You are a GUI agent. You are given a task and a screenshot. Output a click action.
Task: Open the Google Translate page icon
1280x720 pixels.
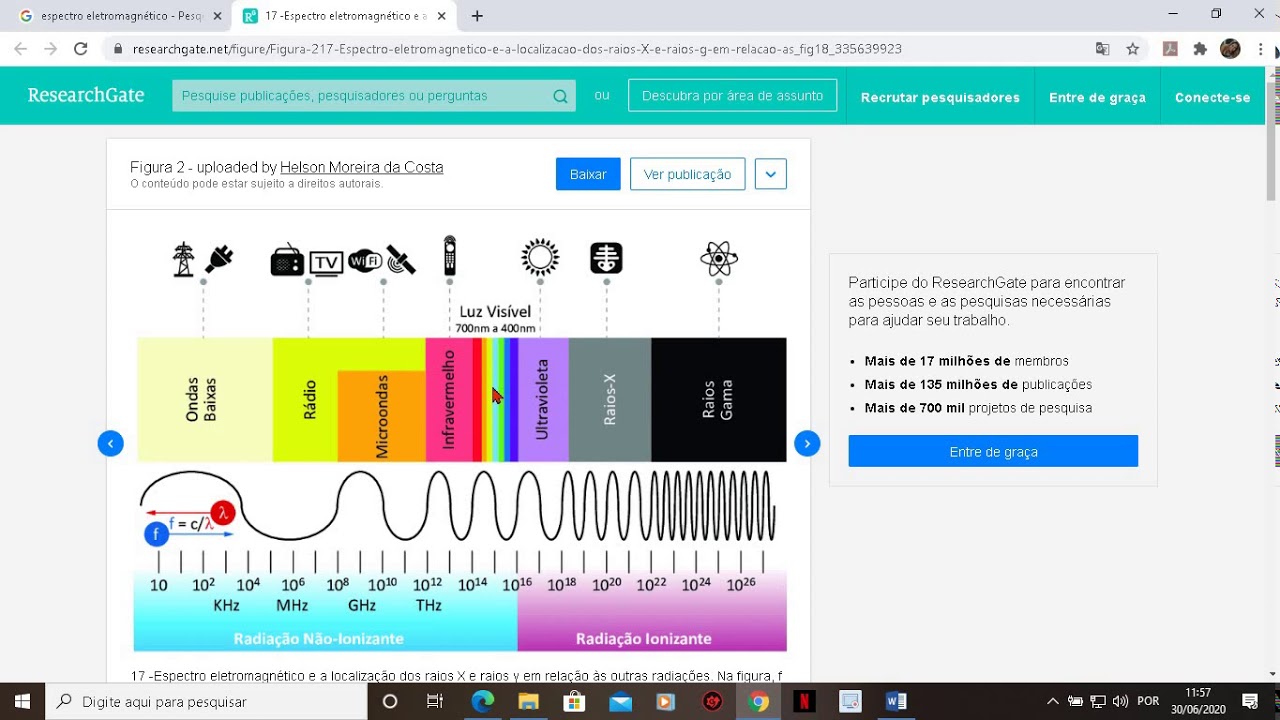click(1102, 49)
